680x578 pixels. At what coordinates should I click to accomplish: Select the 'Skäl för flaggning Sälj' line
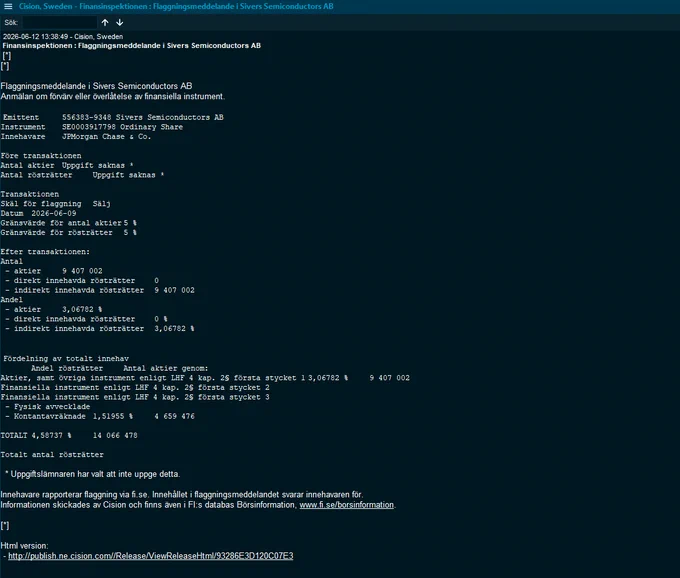click(x=56, y=204)
